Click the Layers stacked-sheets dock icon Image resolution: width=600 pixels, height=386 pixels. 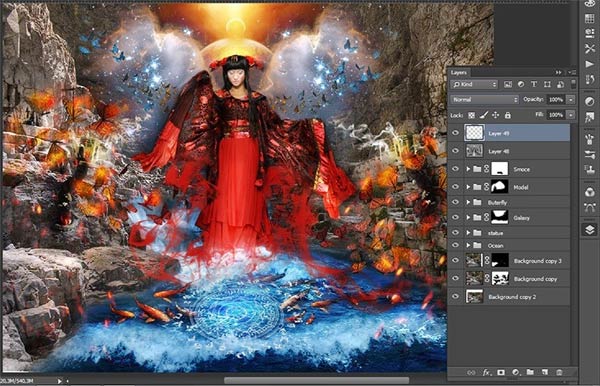pos(590,230)
